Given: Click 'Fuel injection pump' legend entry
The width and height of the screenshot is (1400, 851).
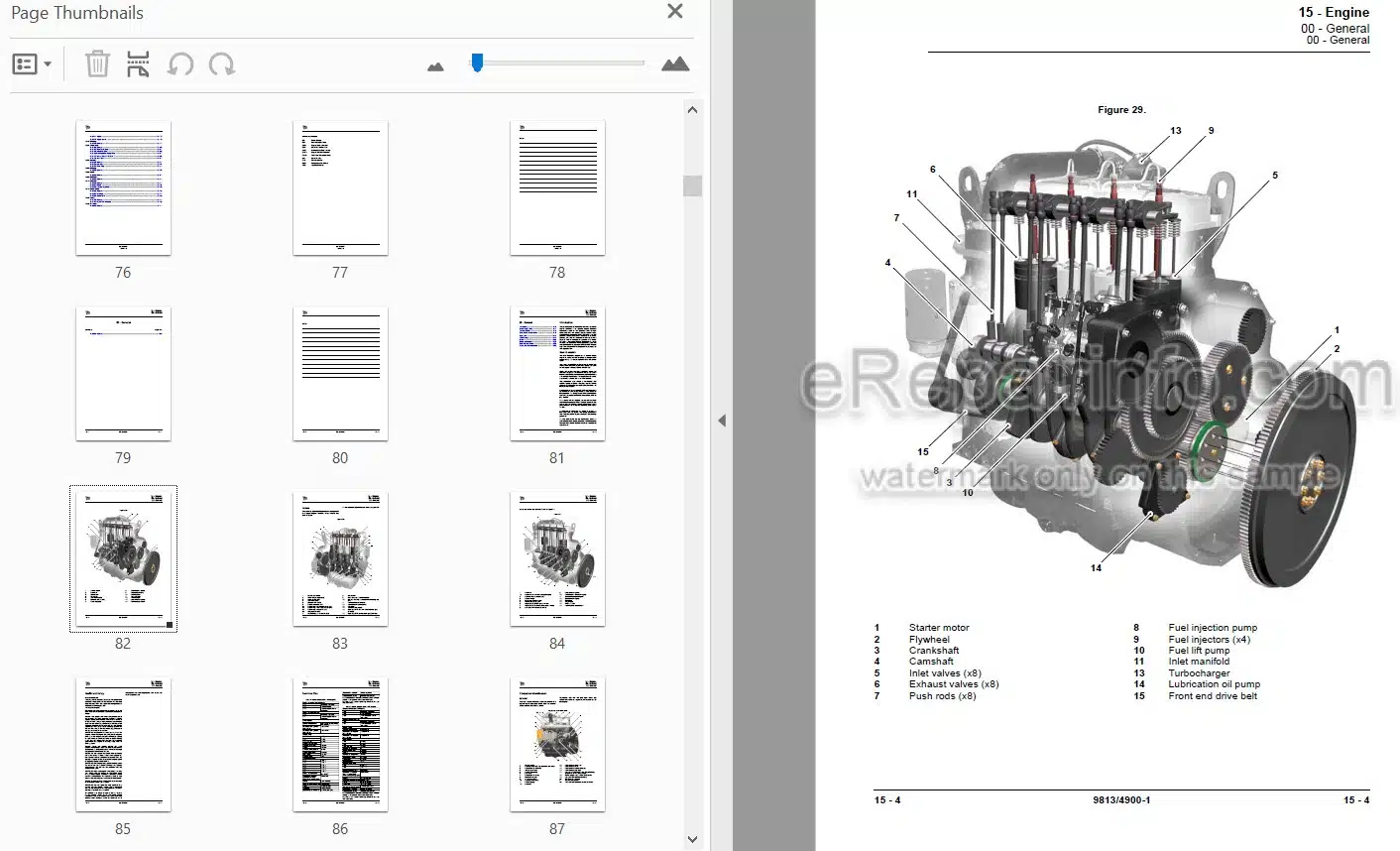Looking at the screenshot, I should point(1213,628).
